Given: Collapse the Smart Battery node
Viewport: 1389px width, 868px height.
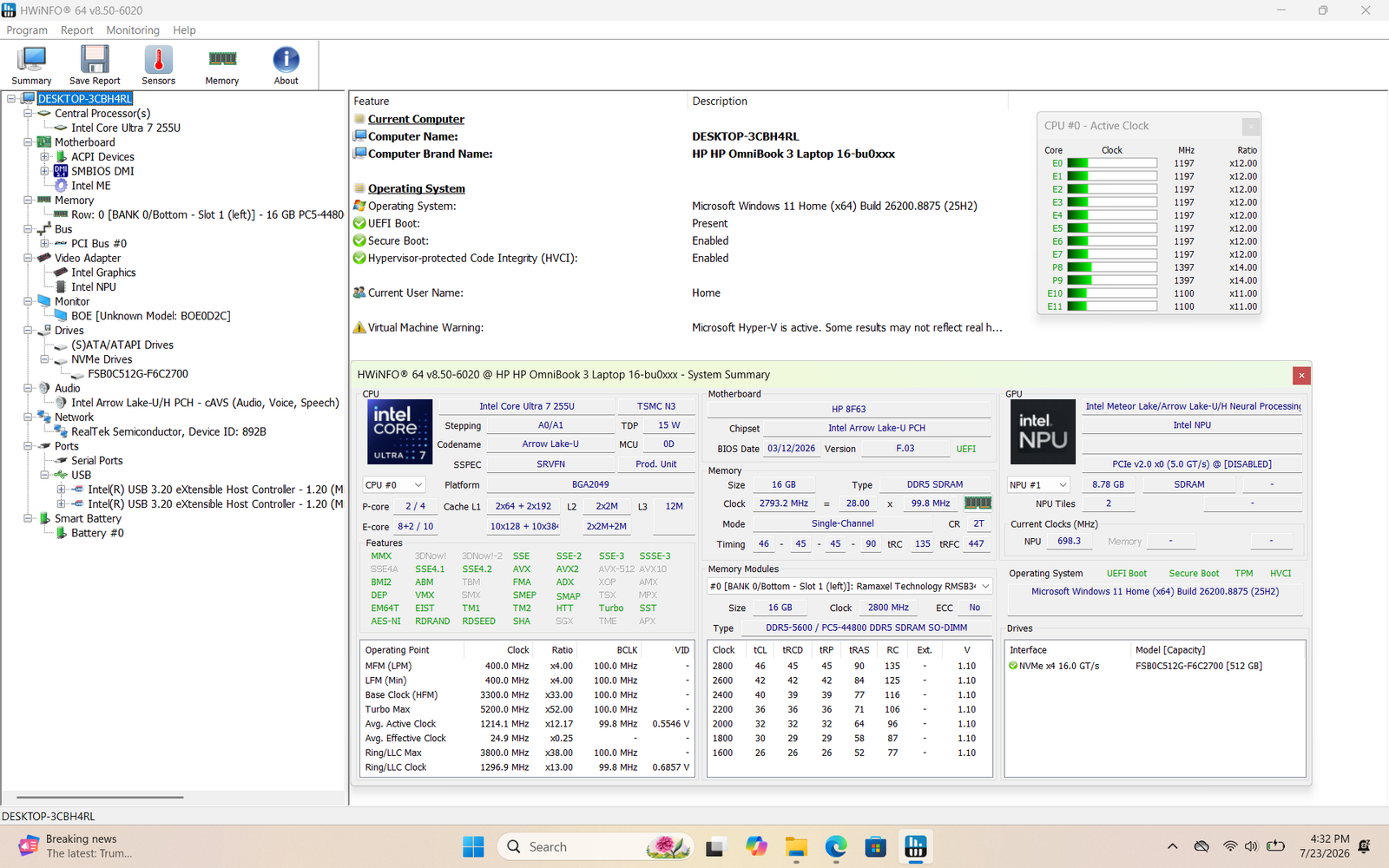Looking at the screenshot, I should click(x=28, y=518).
